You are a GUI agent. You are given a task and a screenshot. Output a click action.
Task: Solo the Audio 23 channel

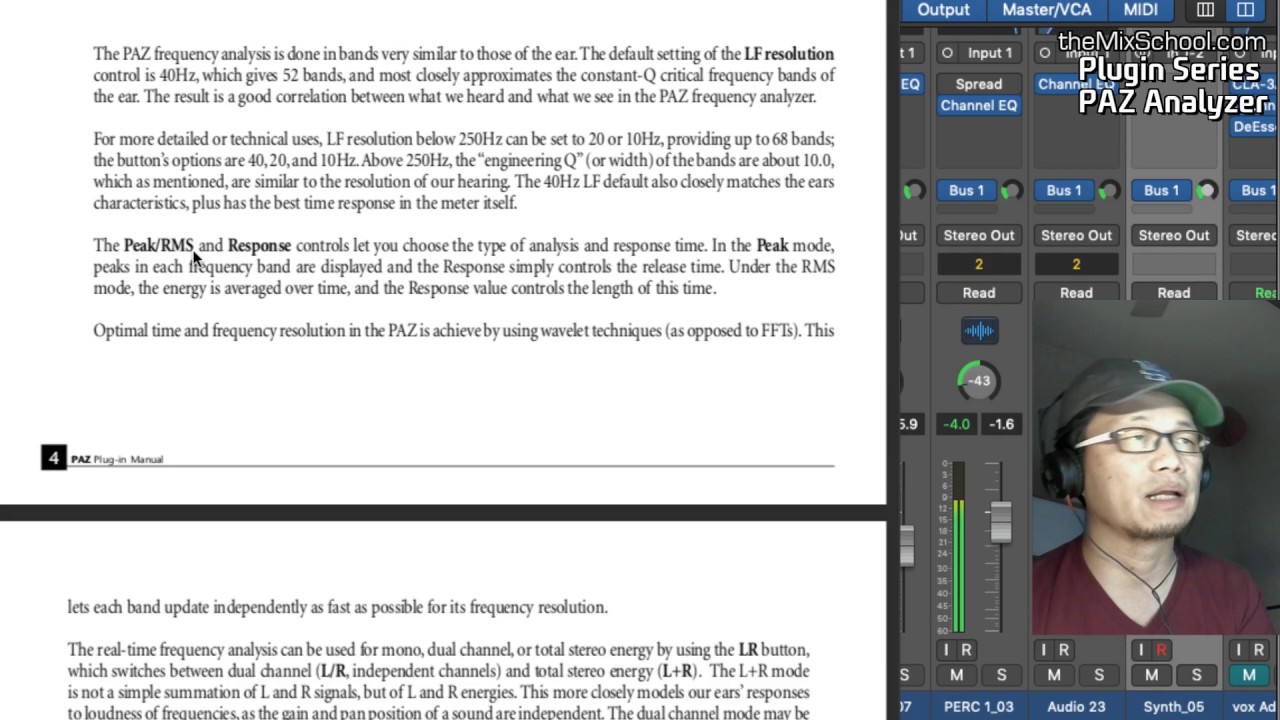tap(1098, 675)
